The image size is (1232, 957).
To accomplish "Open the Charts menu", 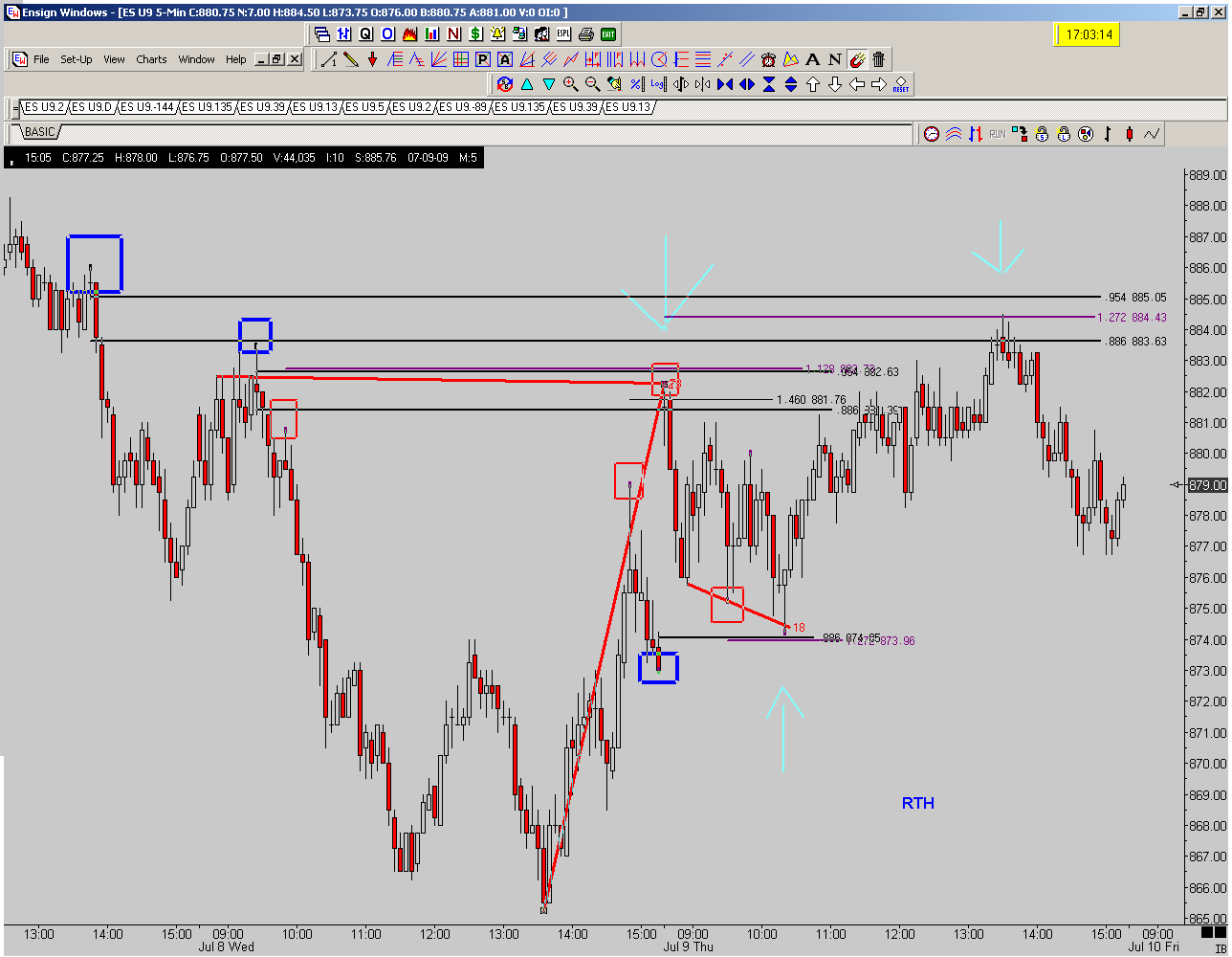I will tap(151, 59).
